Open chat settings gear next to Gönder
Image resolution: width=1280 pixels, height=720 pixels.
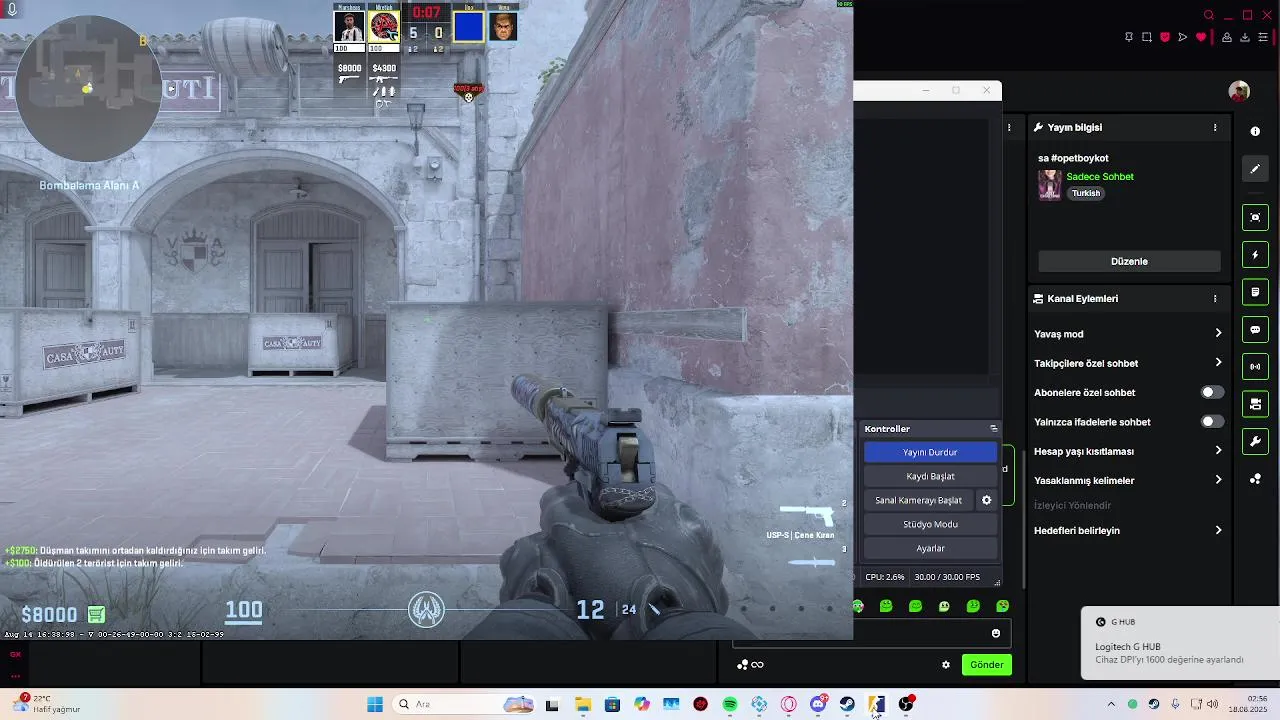[946, 665]
